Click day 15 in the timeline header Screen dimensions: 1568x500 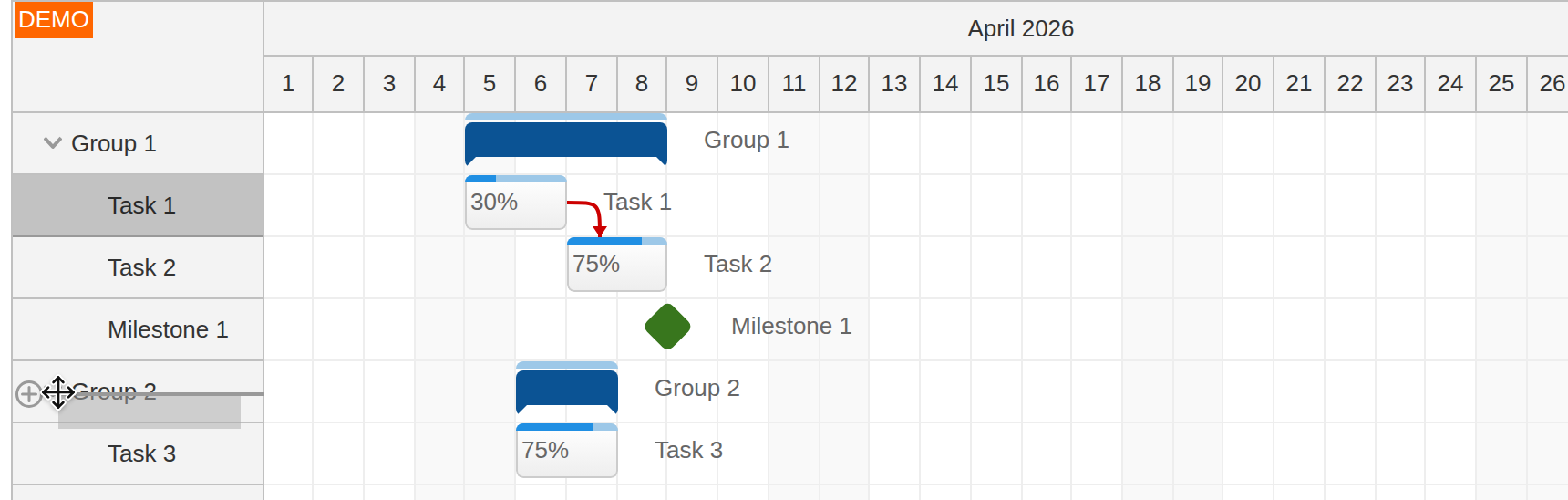(x=995, y=83)
